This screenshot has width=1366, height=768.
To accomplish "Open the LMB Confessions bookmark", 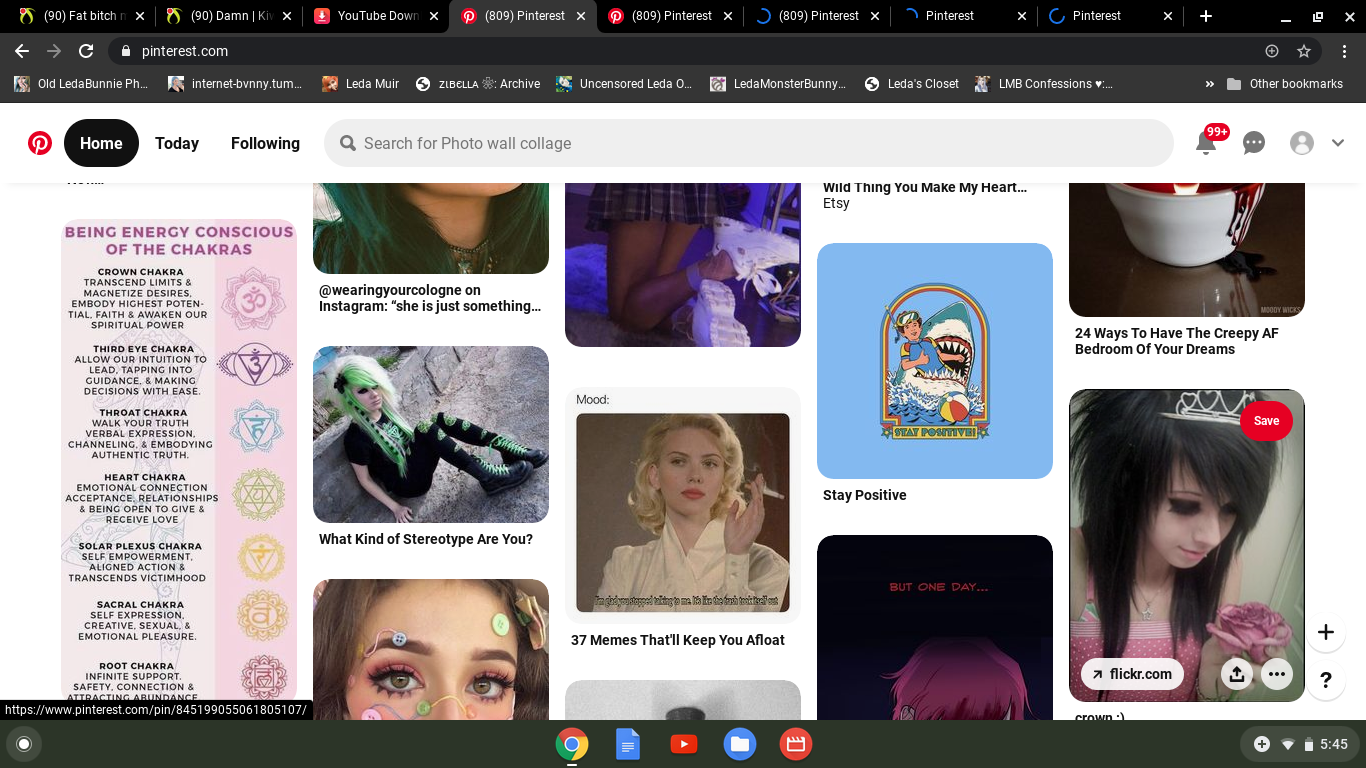I will [1045, 84].
